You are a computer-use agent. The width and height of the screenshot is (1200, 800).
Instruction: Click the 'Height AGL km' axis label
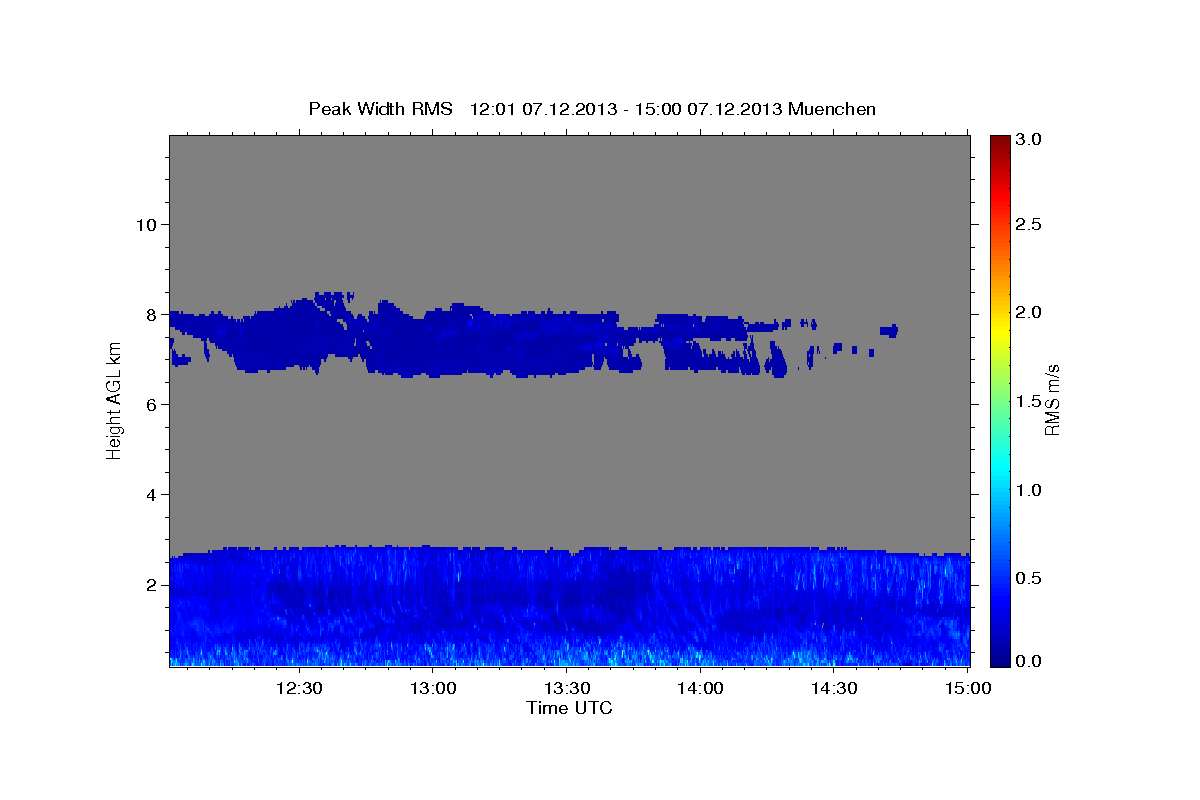pyautogui.click(x=114, y=400)
